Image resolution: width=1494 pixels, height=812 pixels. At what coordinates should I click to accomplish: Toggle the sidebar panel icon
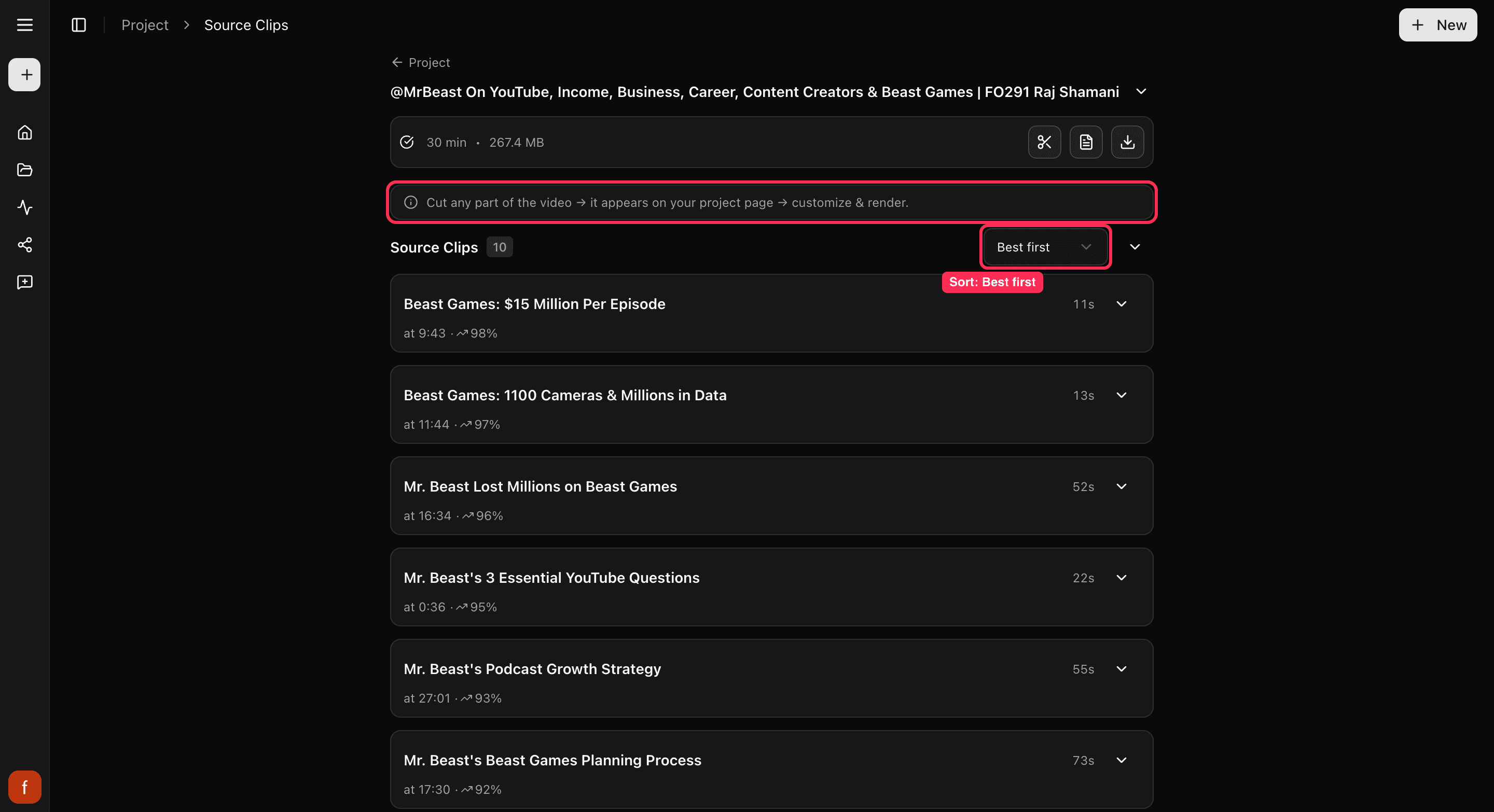tap(79, 25)
